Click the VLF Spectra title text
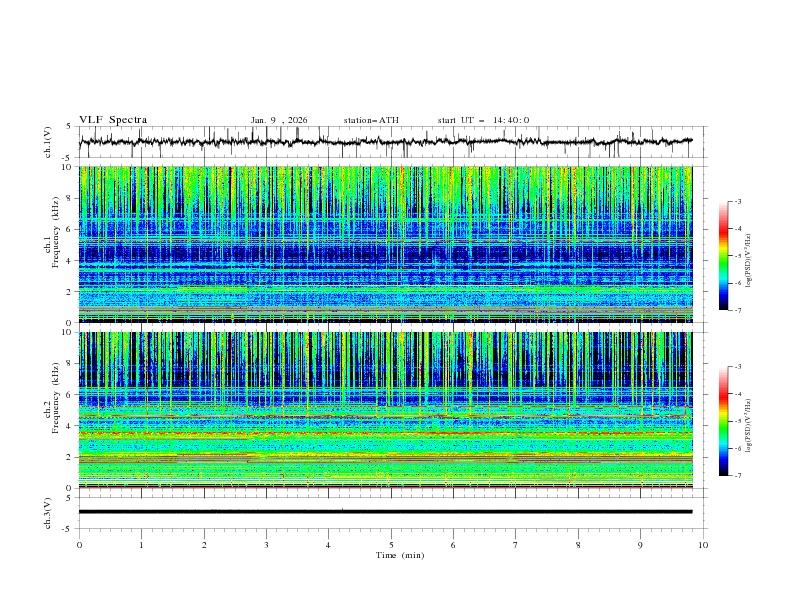 (x=113, y=120)
